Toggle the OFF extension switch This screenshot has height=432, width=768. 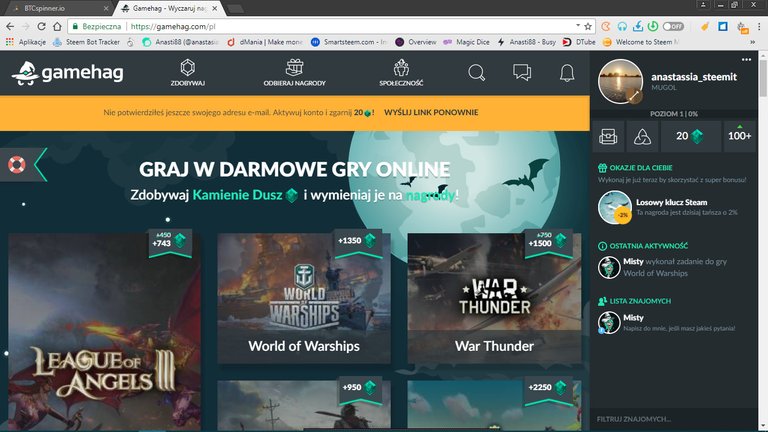(x=673, y=26)
